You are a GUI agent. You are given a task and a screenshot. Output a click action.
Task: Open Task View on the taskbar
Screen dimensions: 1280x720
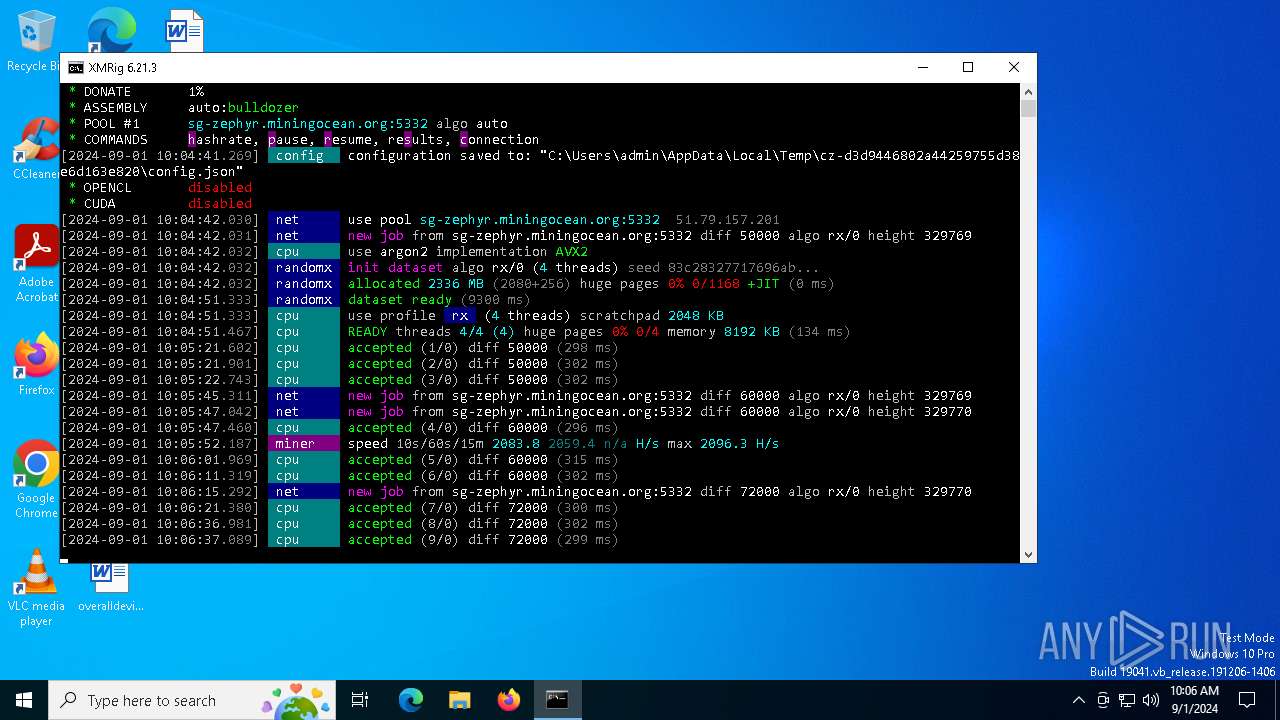coord(360,700)
